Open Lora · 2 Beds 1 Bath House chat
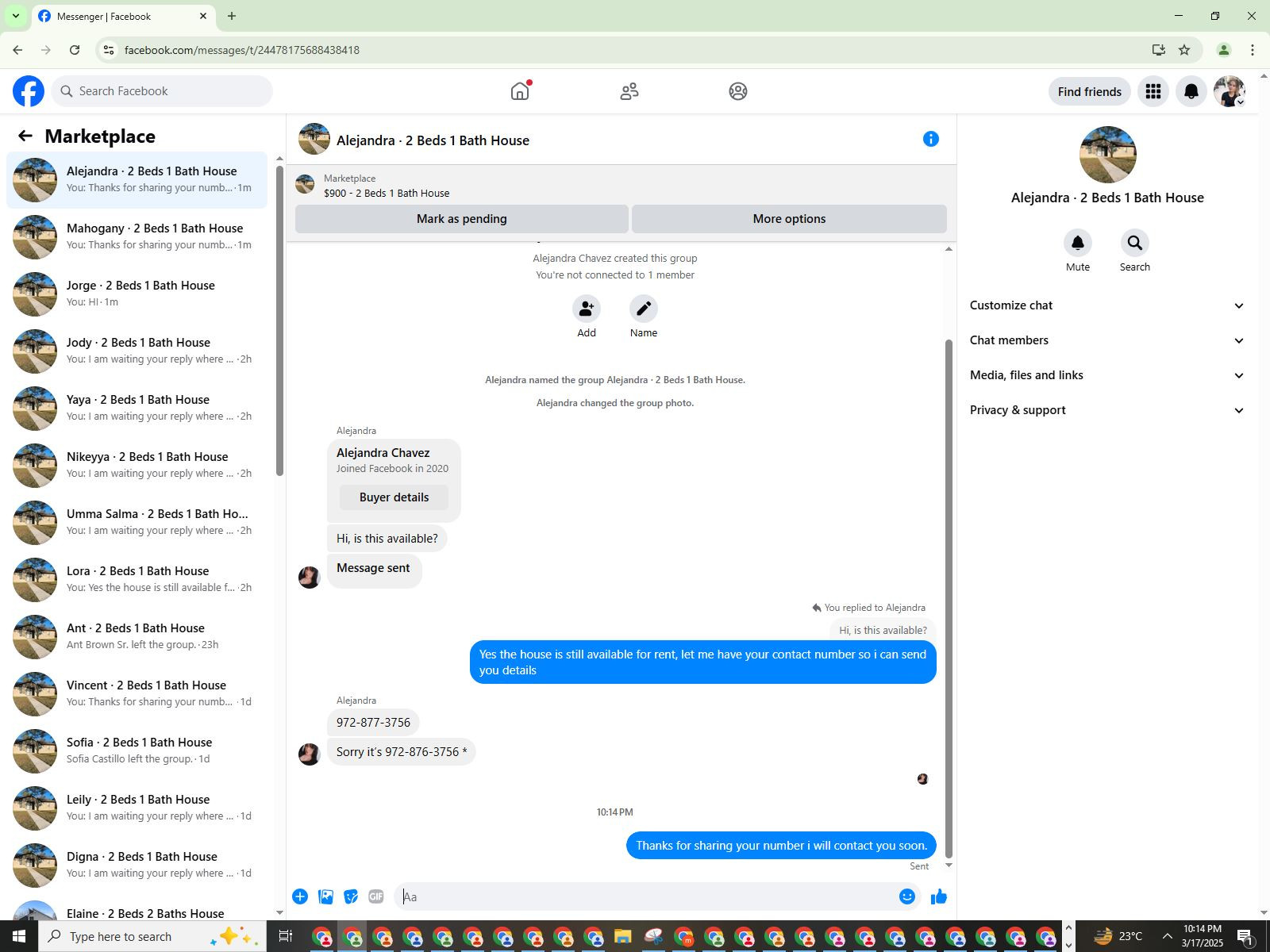The height and width of the screenshot is (952, 1270). 137,580
